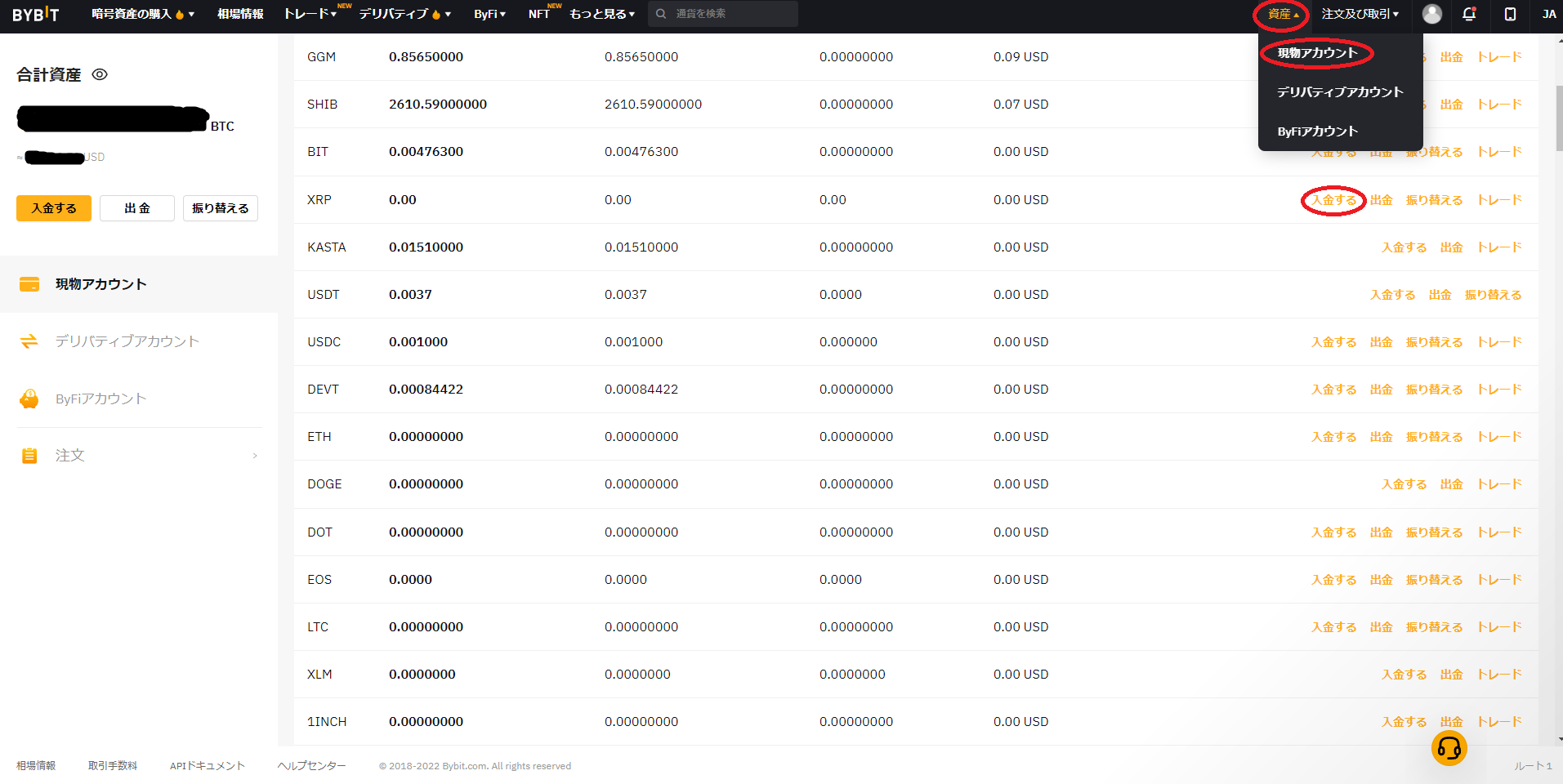This screenshot has width=1563, height=784.
Task: Select ByFiアカウント in the 資産 dropdown
Action: pyautogui.click(x=1317, y=131)
